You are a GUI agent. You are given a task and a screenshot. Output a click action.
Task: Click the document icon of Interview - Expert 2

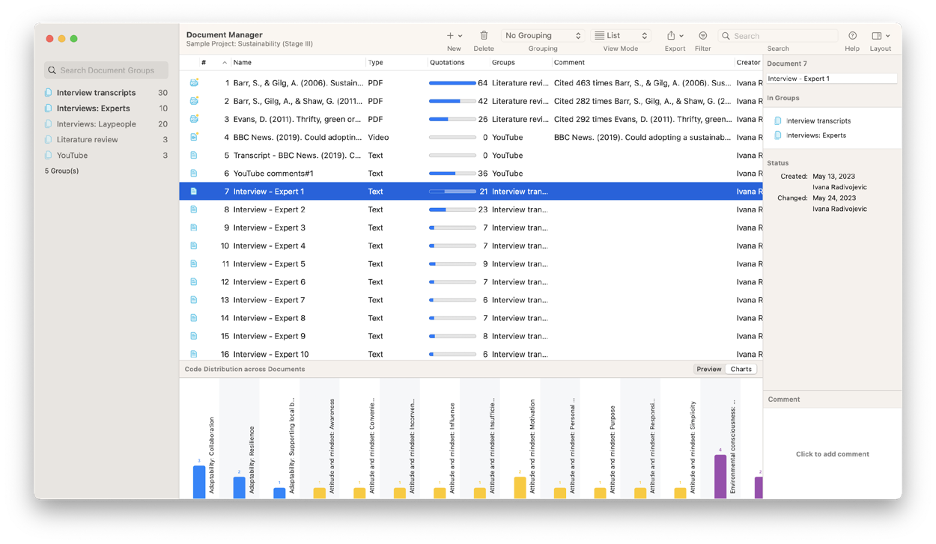point(194,210)
